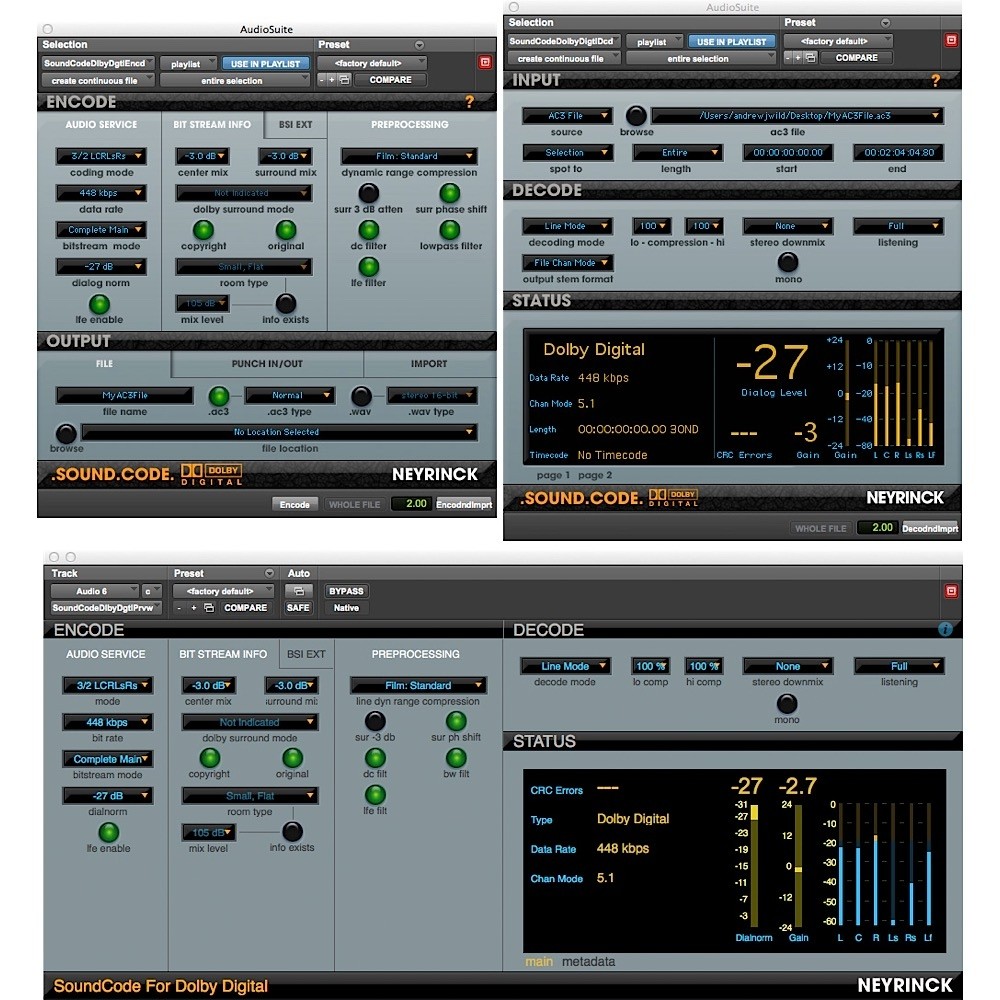
Task: Click settings-copy icon next to COMPARE in Encode window
Action: point(344,80)
